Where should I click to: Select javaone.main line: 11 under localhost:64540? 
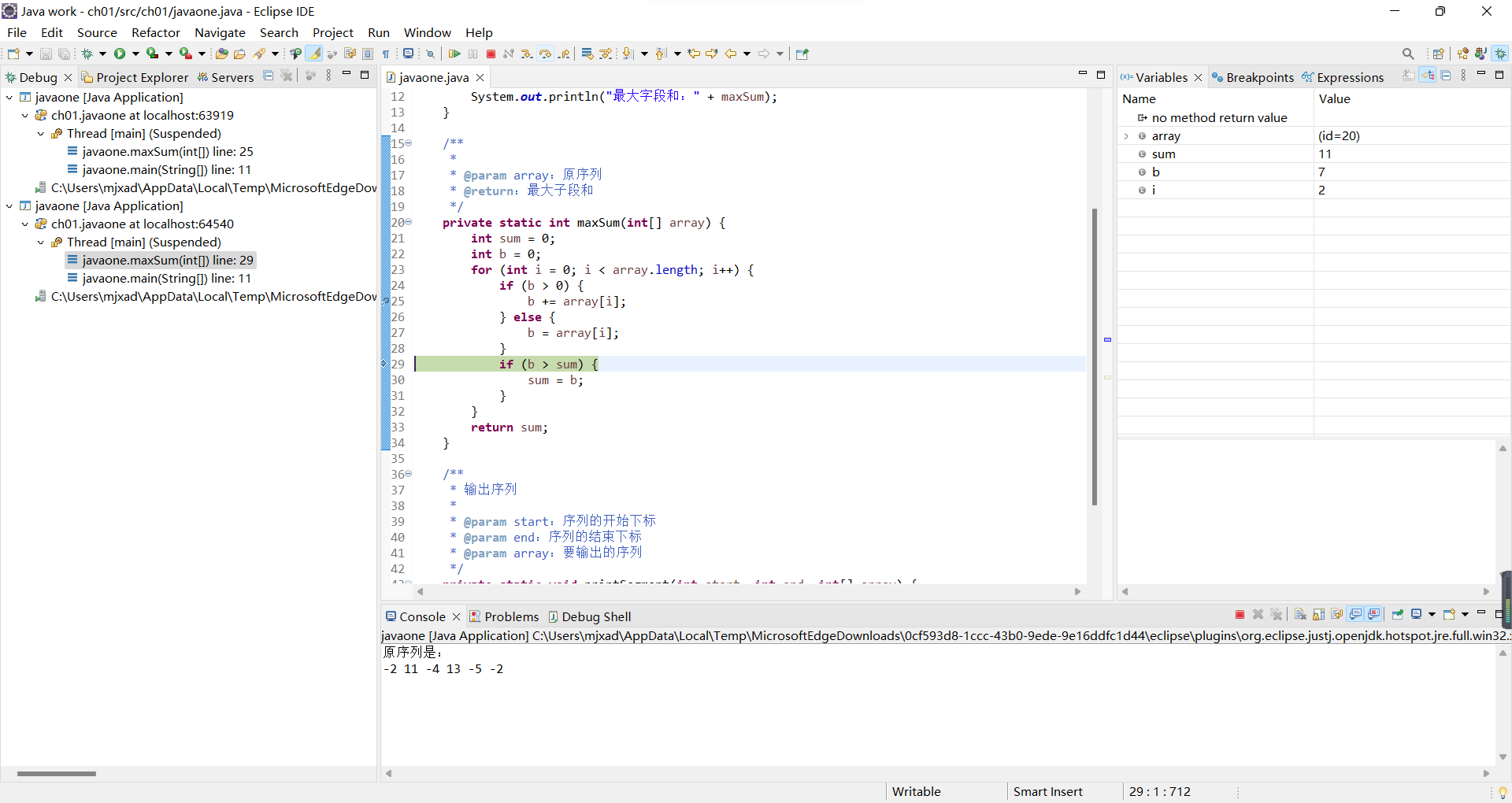point(159,278)
